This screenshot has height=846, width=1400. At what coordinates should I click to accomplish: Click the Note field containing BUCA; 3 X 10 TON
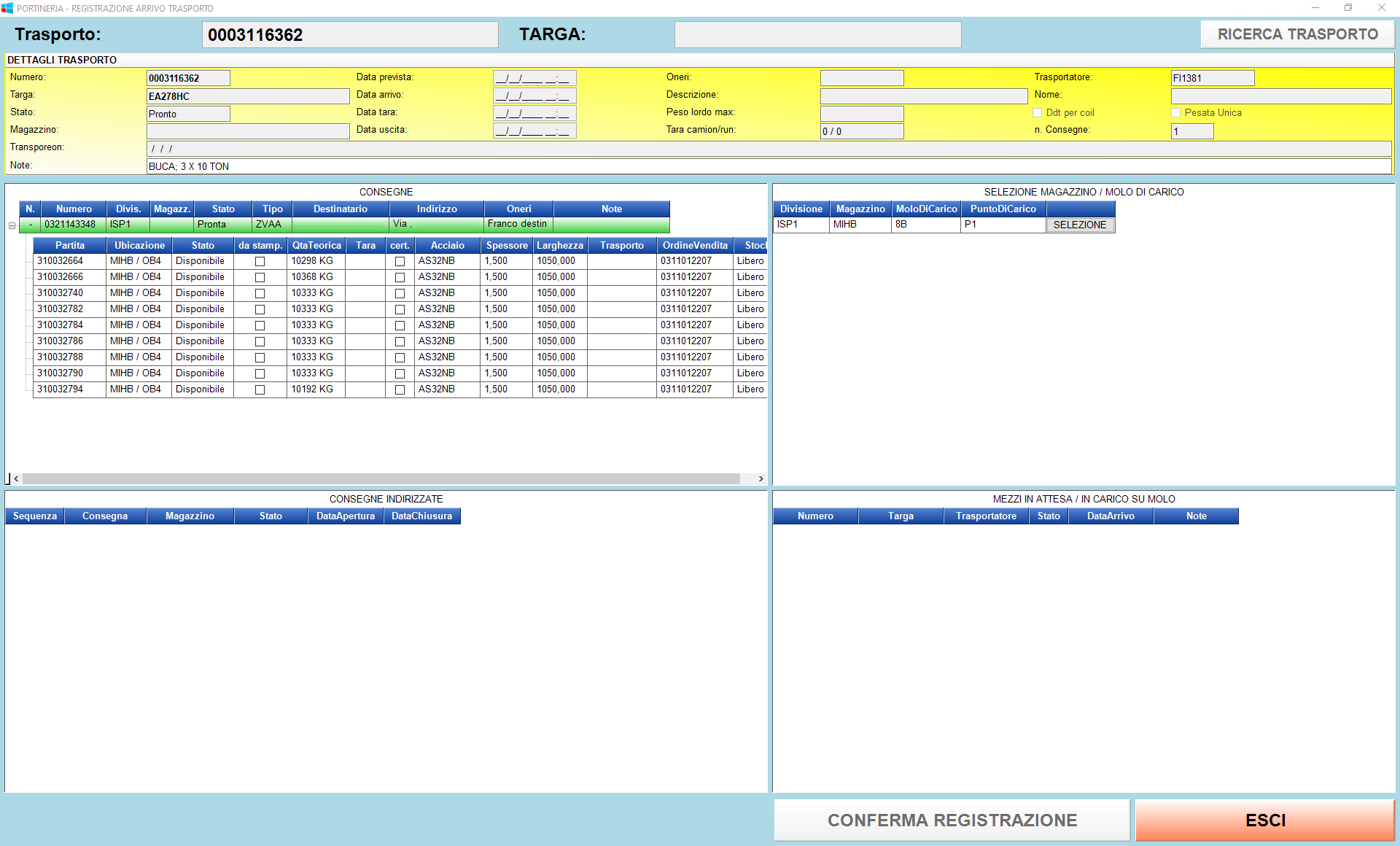[769, 166]
